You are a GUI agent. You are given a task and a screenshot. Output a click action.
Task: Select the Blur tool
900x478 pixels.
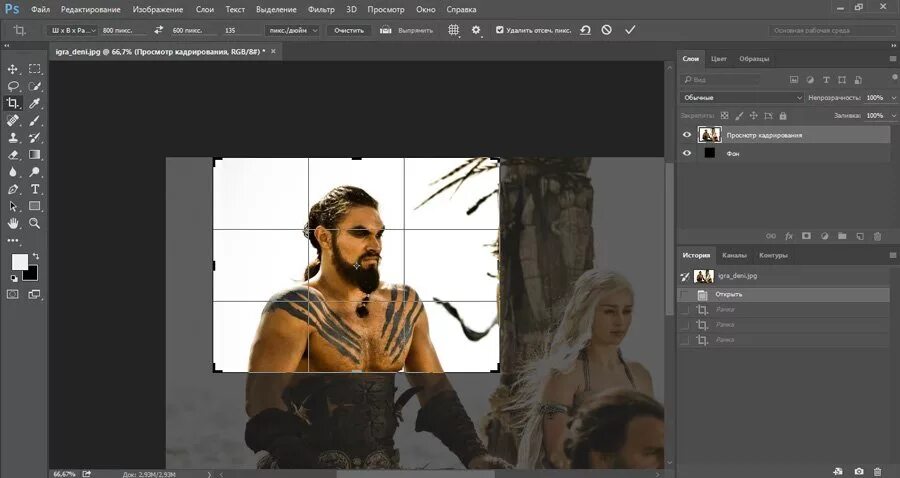pos(13,172)
